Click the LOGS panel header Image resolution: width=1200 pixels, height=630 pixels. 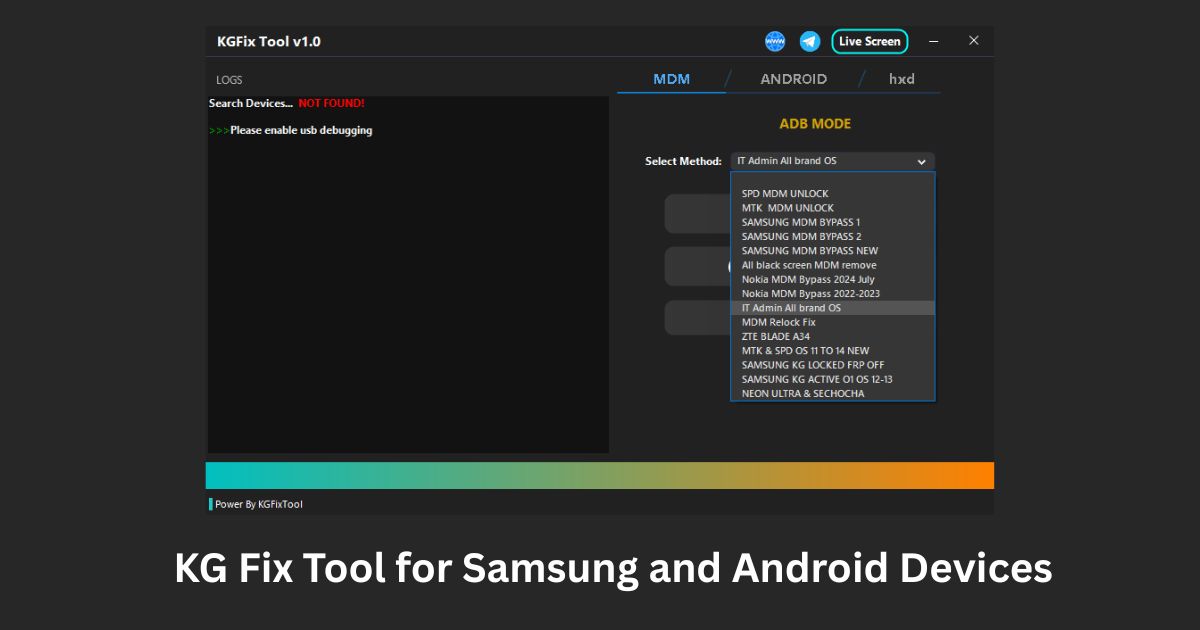[229, 80]
